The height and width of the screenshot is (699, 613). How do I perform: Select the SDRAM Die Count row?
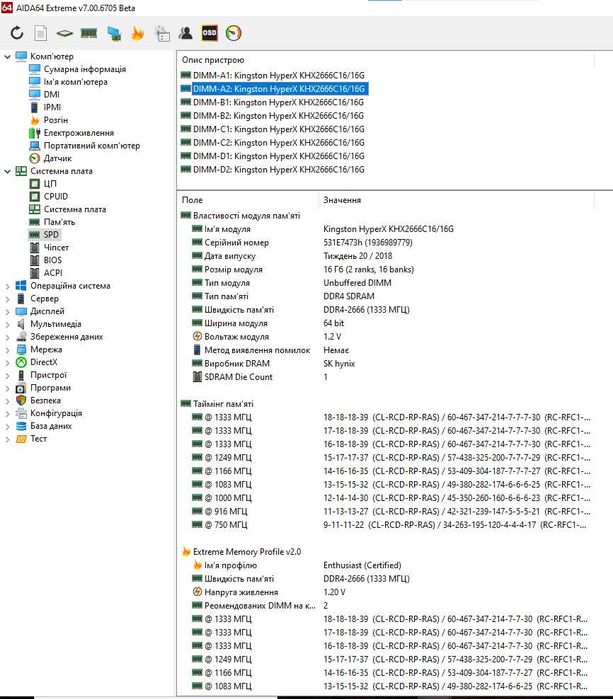coord(386,377)
